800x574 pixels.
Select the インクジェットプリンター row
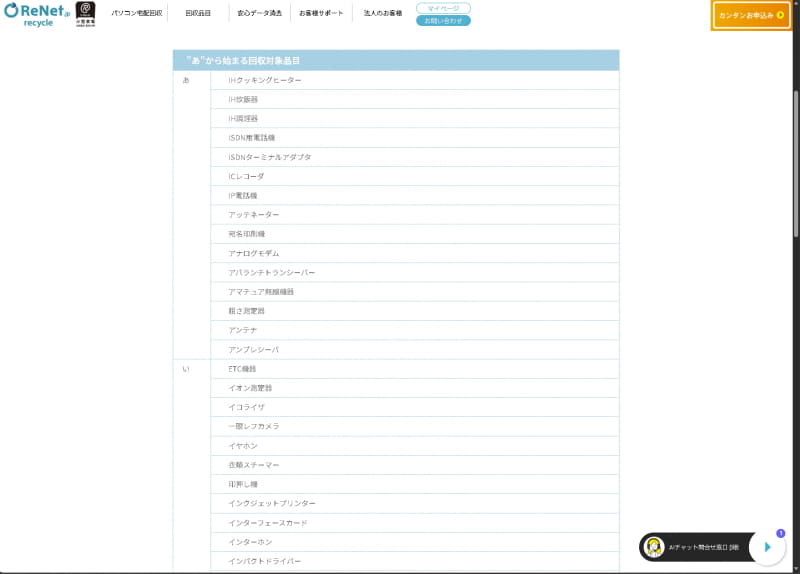pyautogui.click(x=415, y=503)
